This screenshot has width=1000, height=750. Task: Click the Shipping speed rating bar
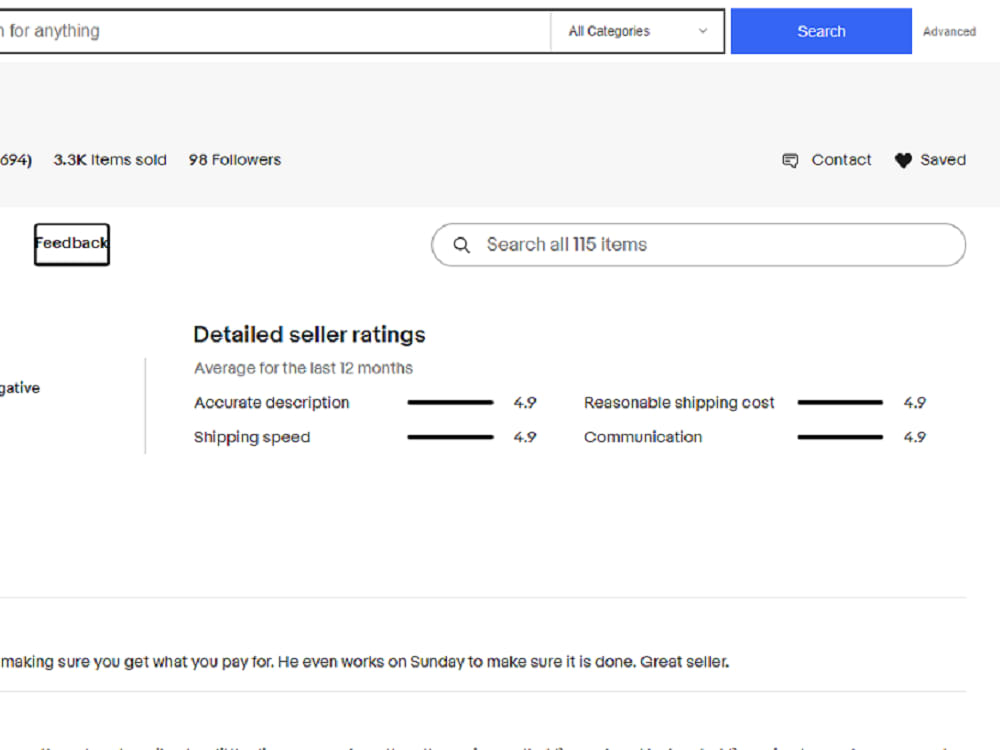(x=450, y=437)
